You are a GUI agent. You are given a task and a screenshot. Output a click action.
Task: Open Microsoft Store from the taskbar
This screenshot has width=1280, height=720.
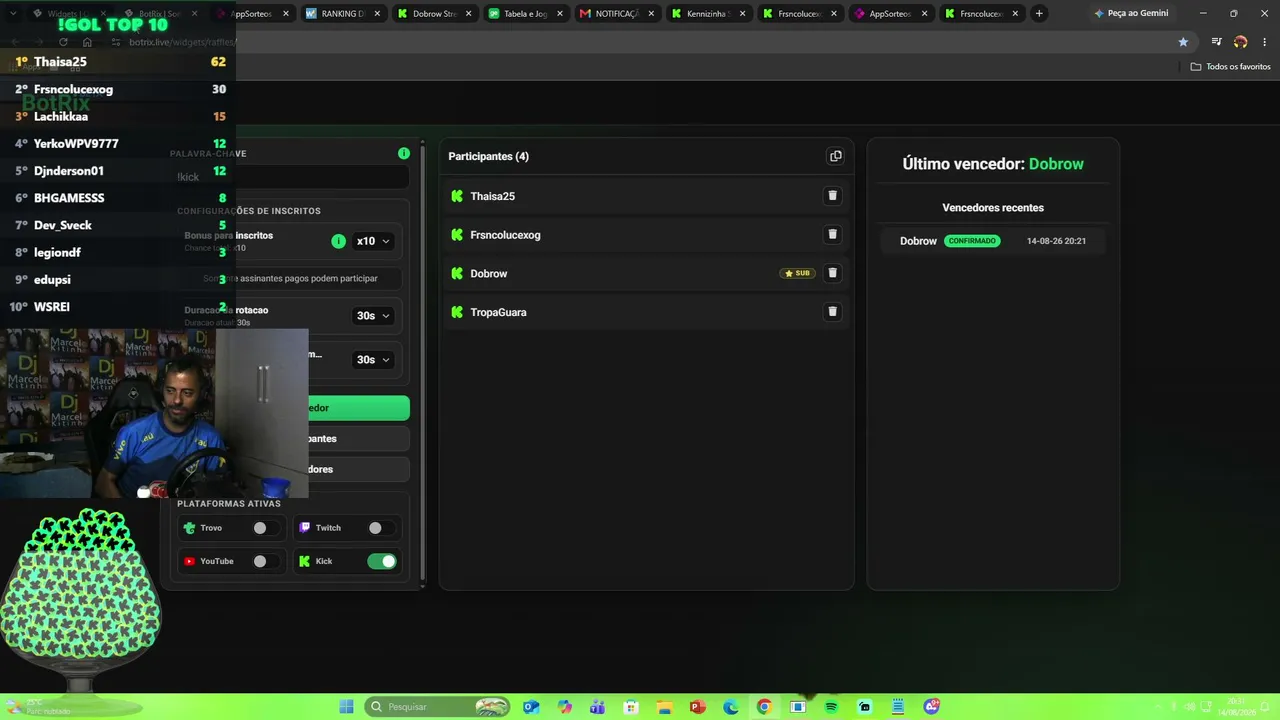click(631, 707)
